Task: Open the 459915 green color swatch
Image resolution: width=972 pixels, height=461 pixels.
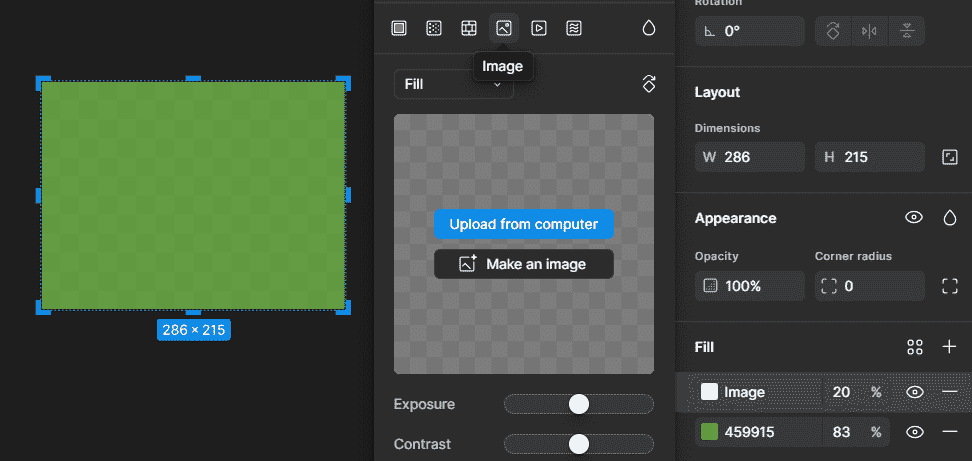Action: [709, 432]
